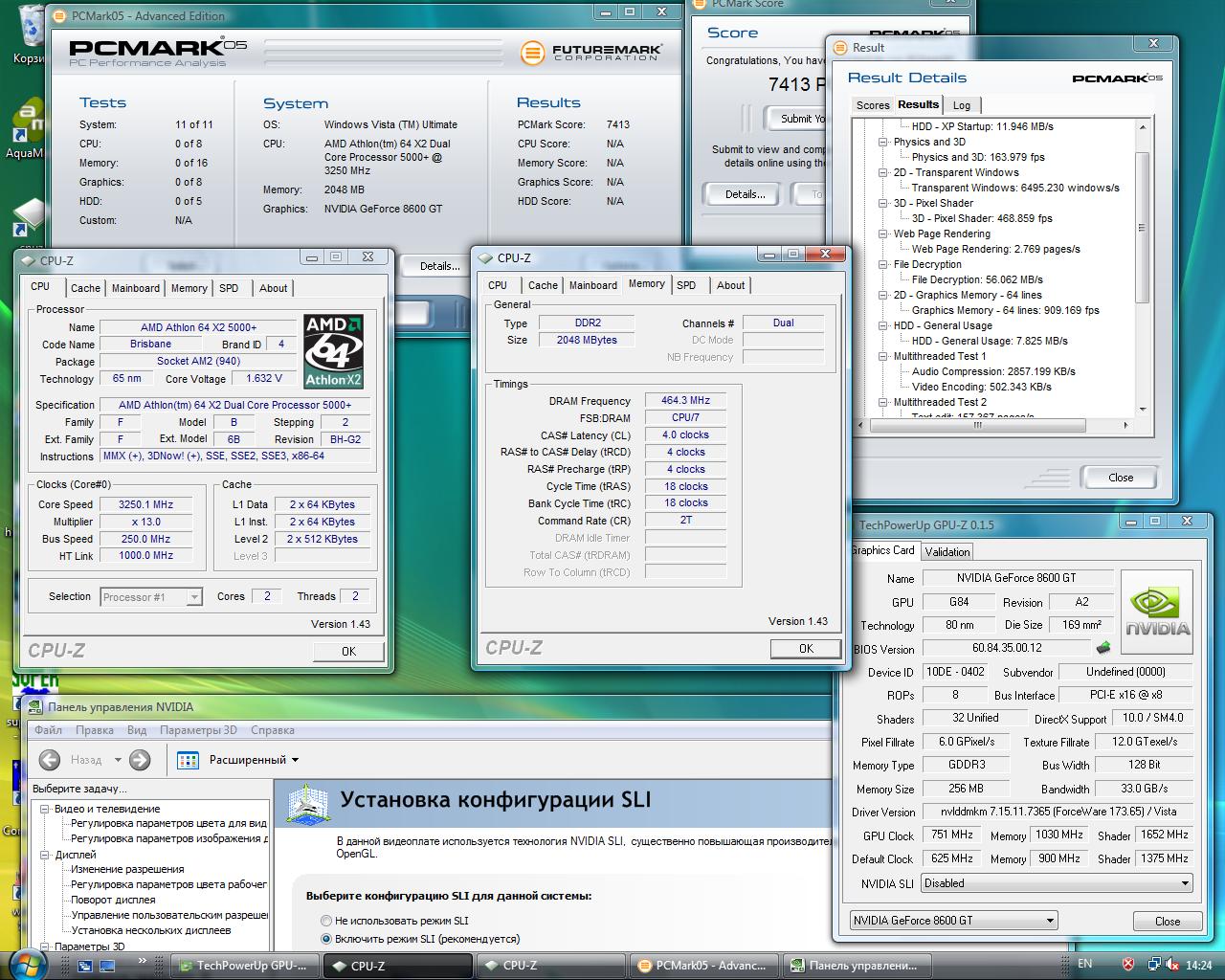
Task: Click Close in Result Details window
Action: 1121,477
